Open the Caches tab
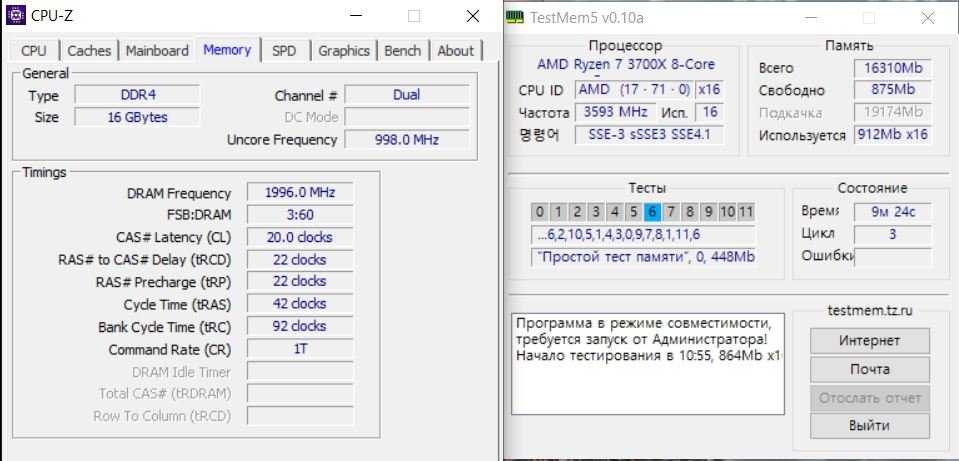959x461 pixels. click(x=89, y=51)
